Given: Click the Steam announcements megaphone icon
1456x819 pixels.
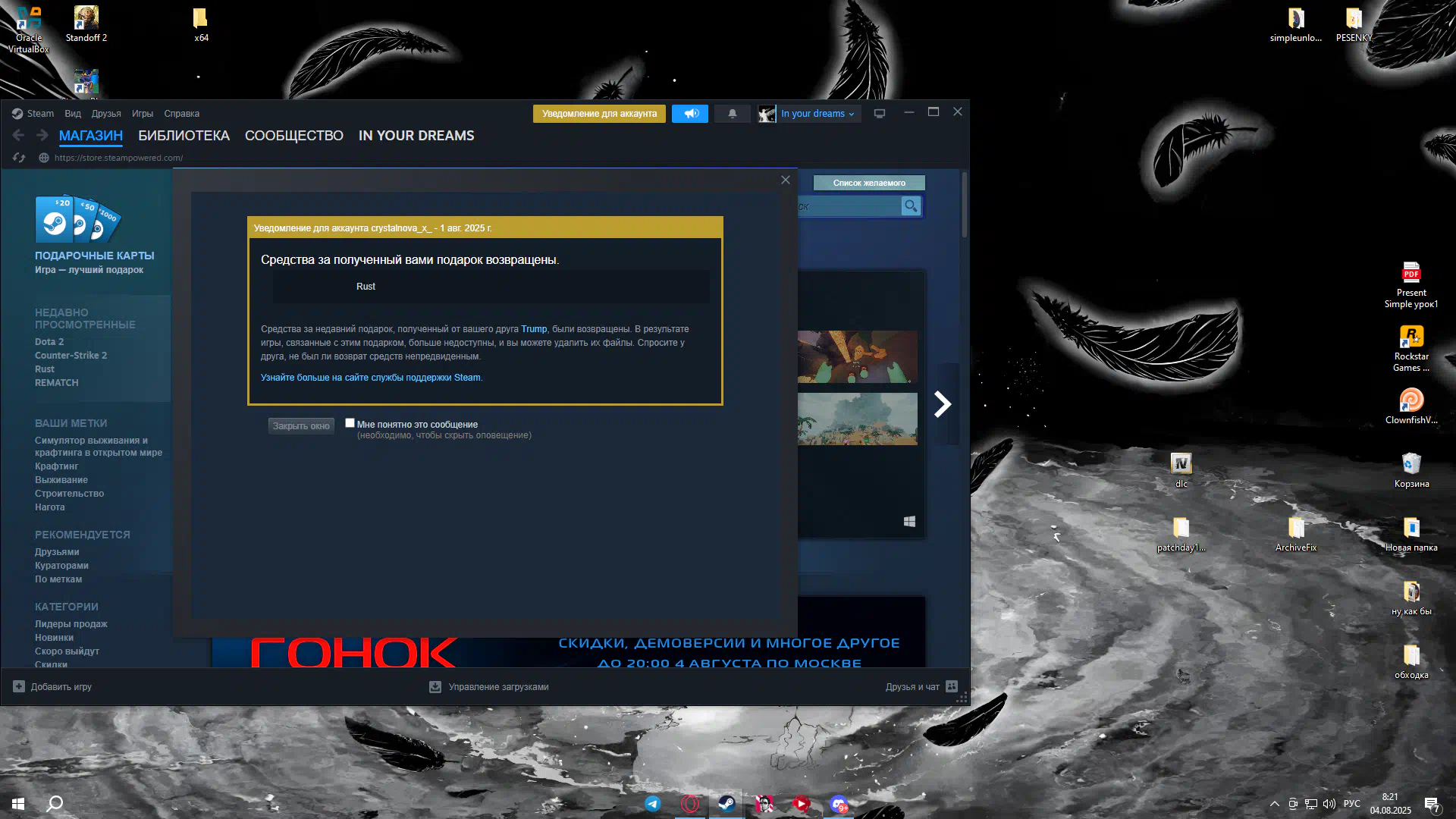Looking at the screenshot, I should click(690, 114).
